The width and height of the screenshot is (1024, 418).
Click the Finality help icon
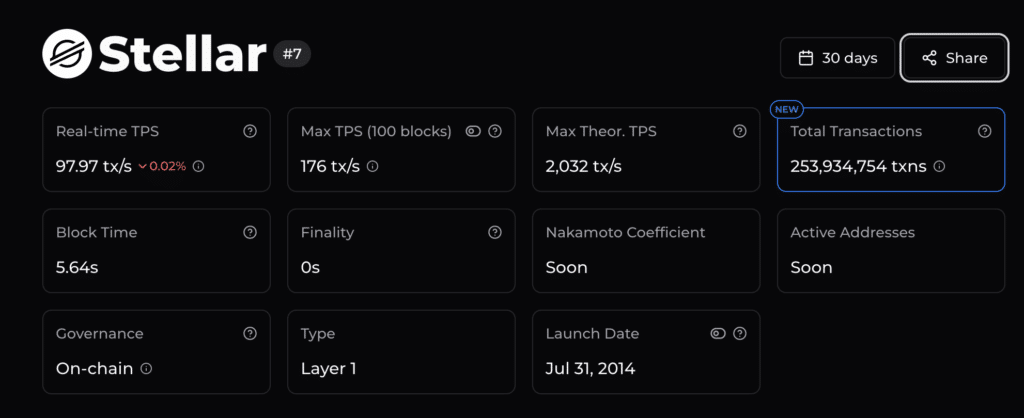coord(495,232)
